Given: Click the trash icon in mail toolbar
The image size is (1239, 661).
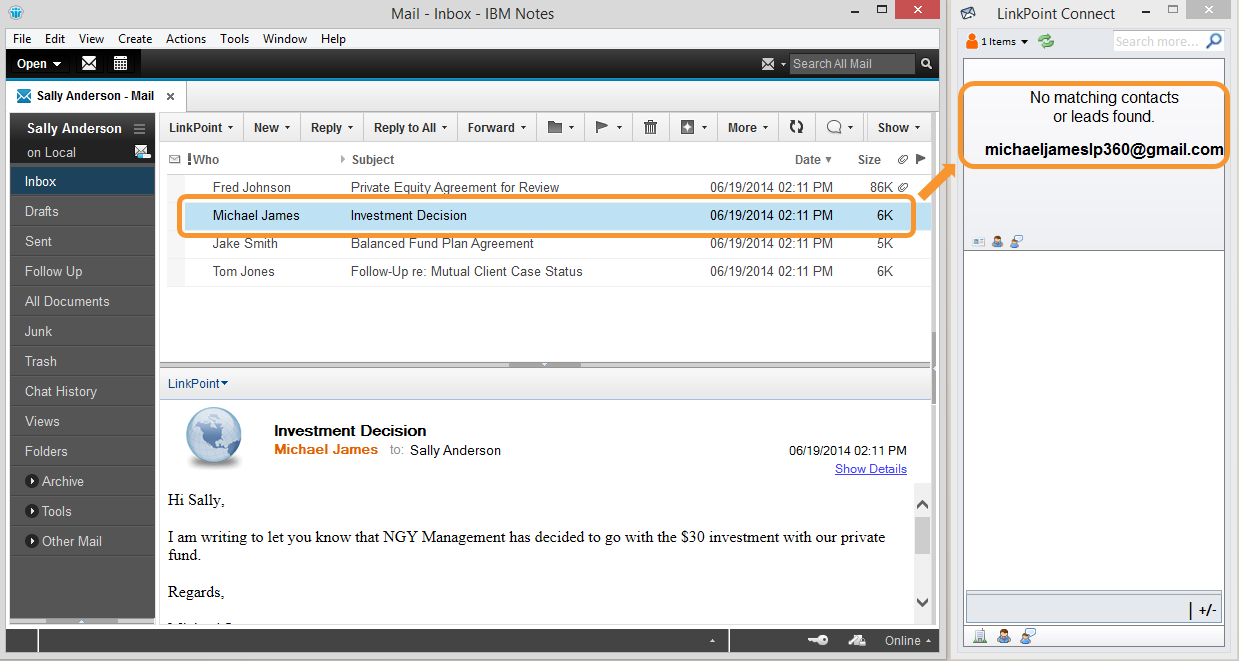Looking at the screenshot, I should pos(650,127).
